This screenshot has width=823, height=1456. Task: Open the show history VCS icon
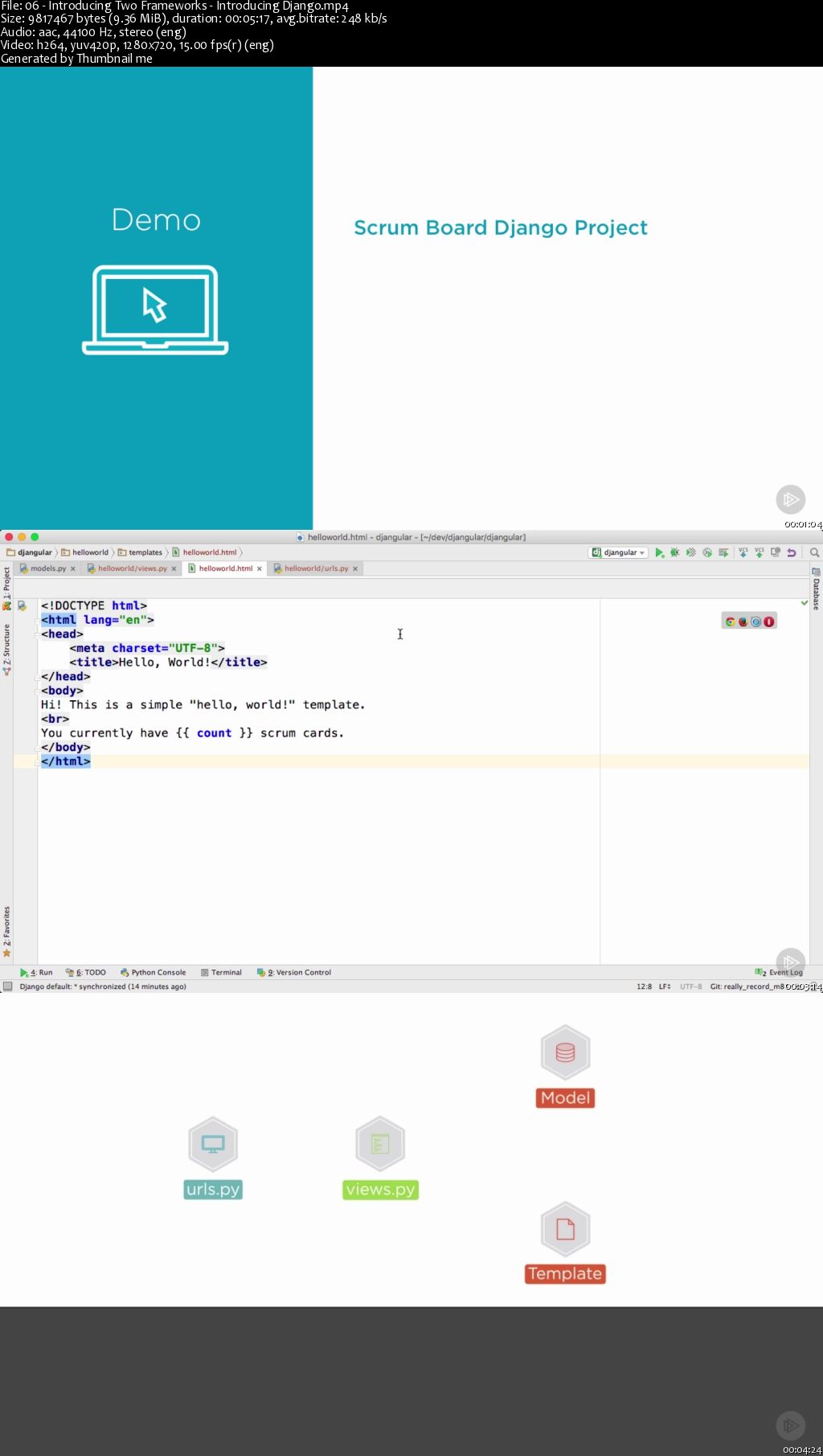point(776,552)
